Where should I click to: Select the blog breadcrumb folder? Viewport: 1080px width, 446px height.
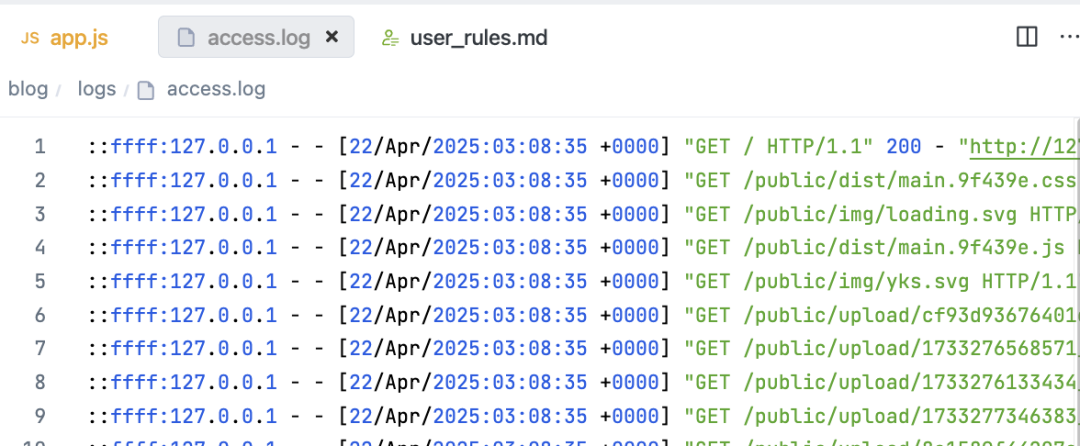coord(28,89)
